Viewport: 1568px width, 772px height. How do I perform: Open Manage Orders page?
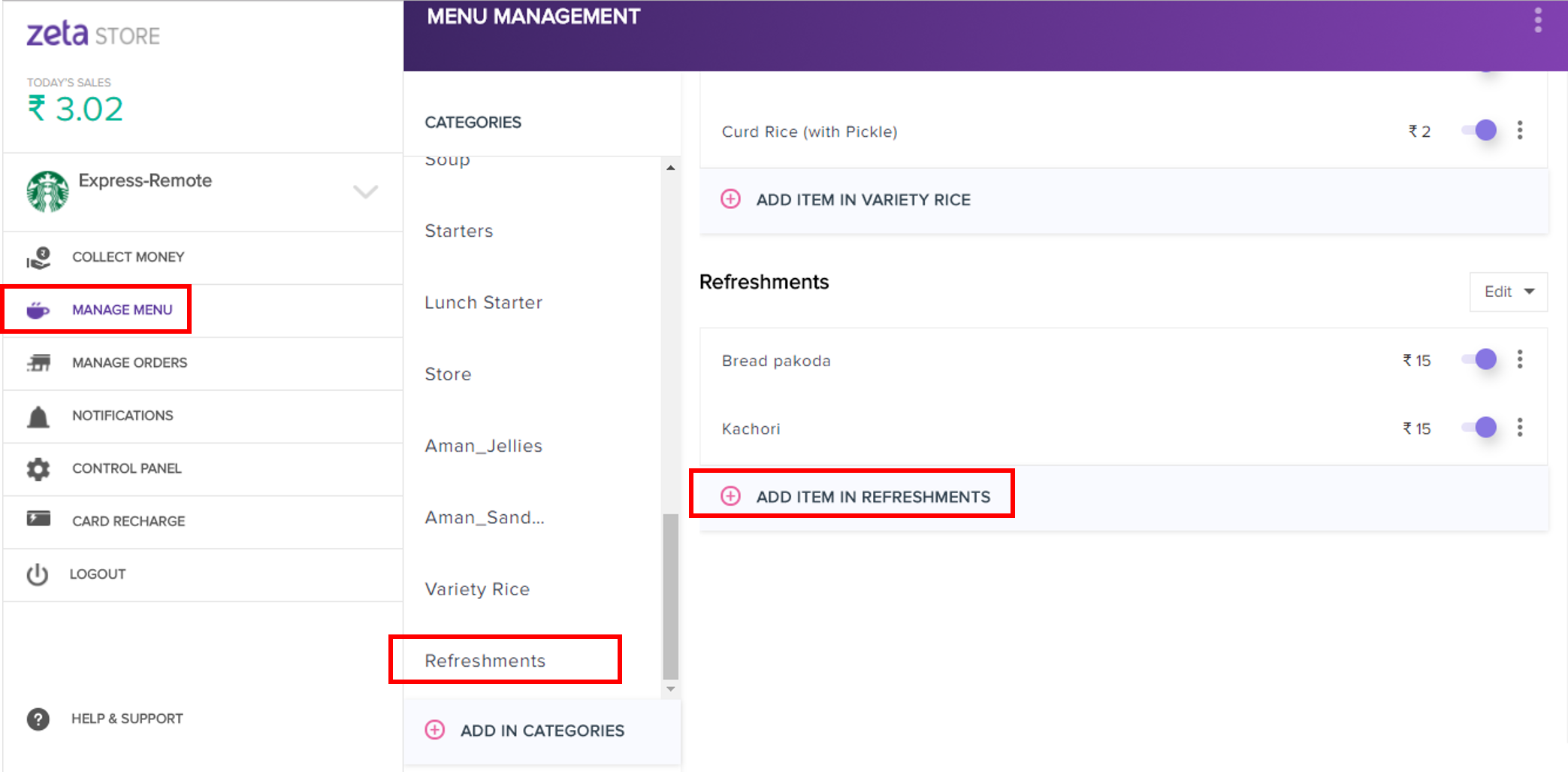coord(203,363)
